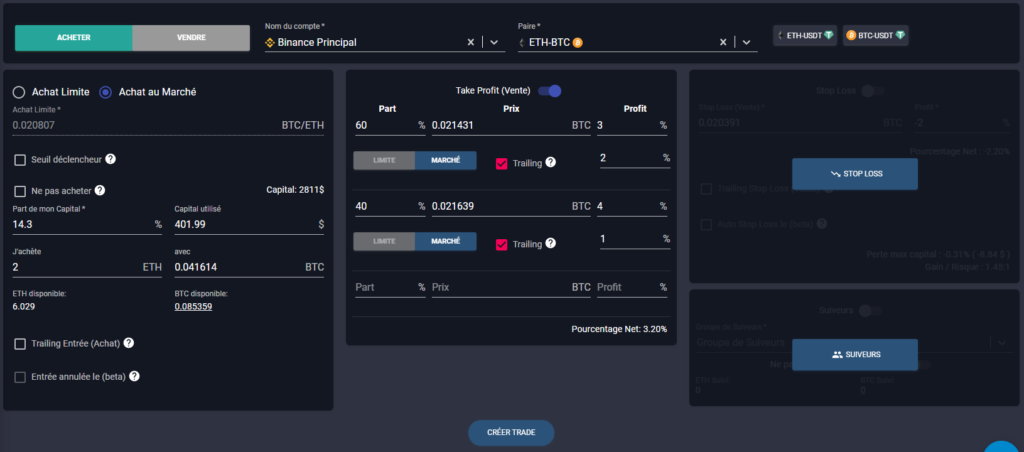The image size is (1024, 452).
Task: Open help icon next to Auto Stop Loss
Action: tap(822, 223)
